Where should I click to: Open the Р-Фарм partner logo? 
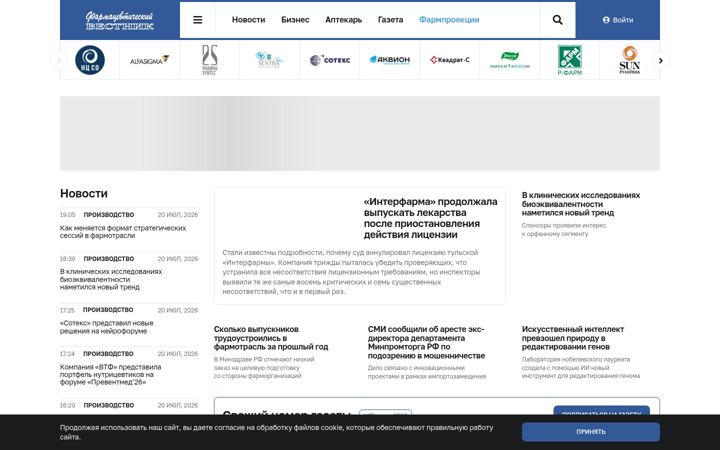point(569,60)
